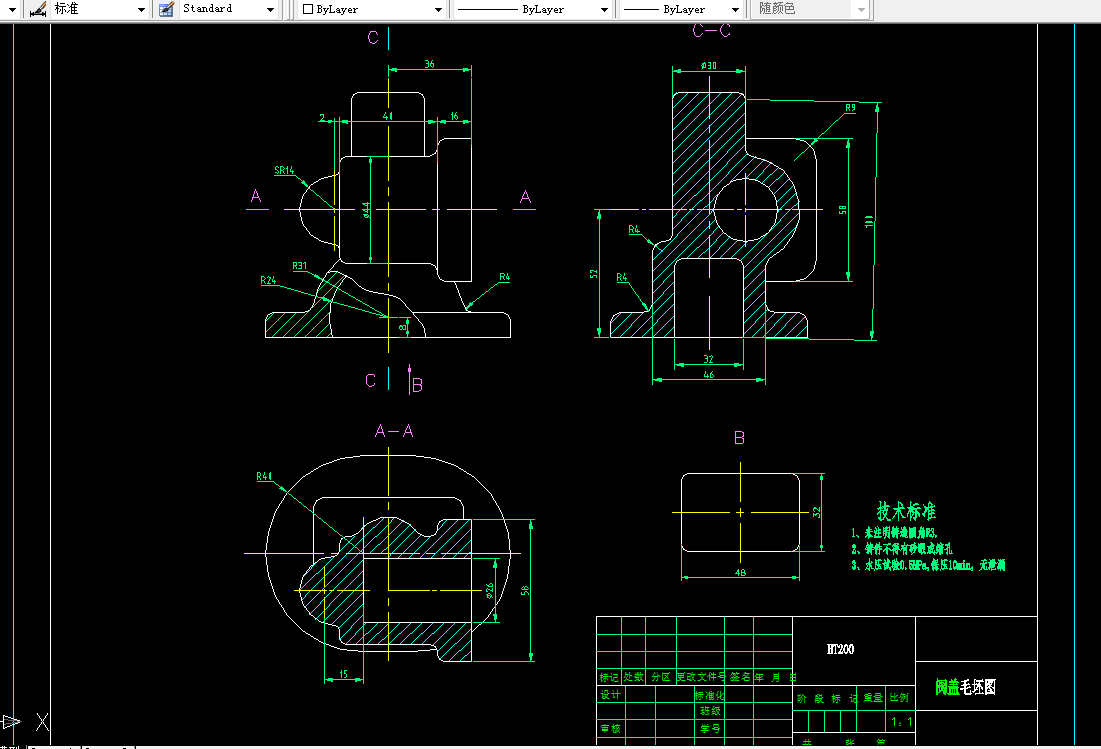Screen dimensions: 1101x749
Task: Select the 分区 title block cell
Action: pyautogui.click(x=660, y=677)
